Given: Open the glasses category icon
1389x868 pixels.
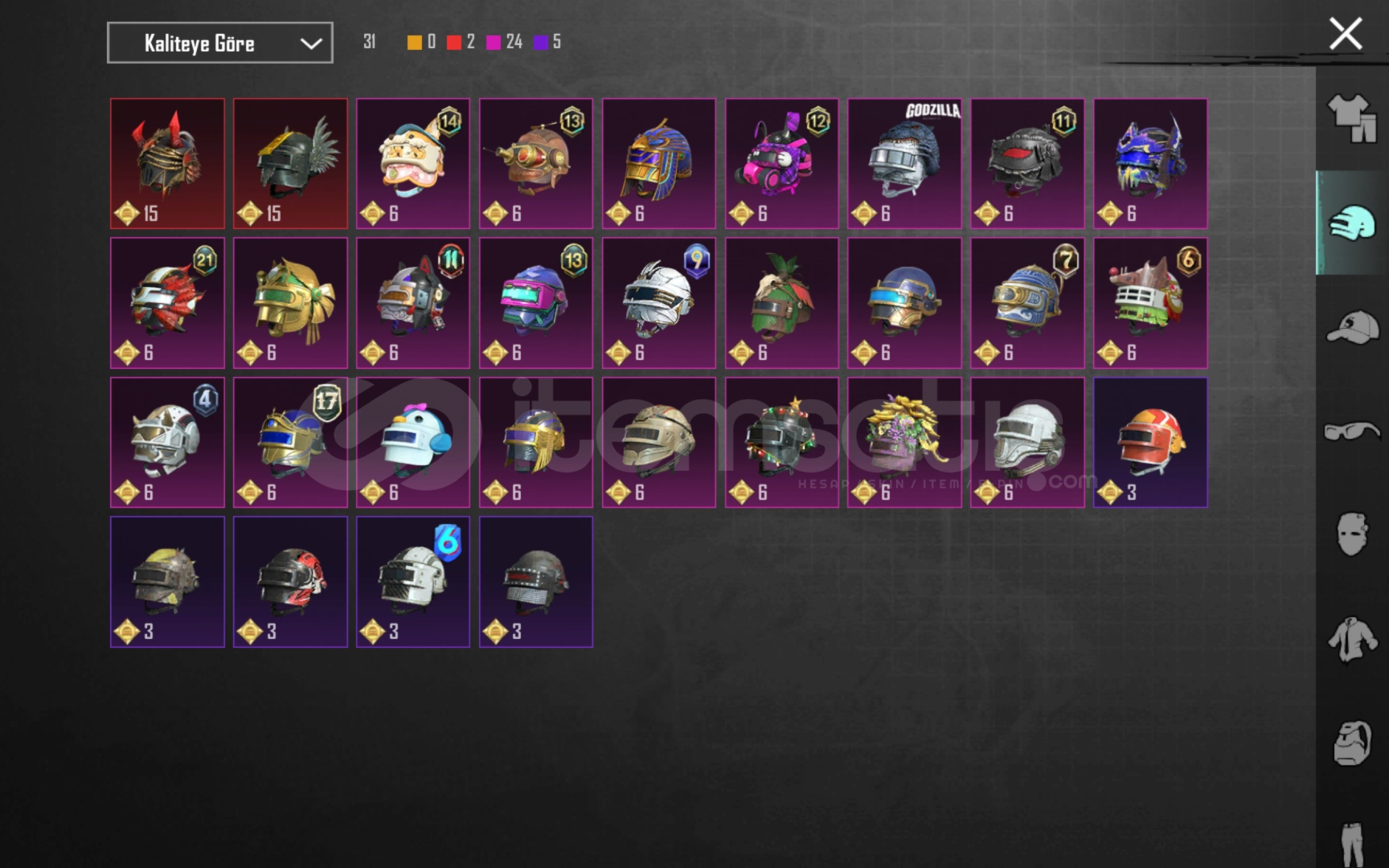Looking at the screenshot, I should pyautogui.click(x=1352, y=432).
